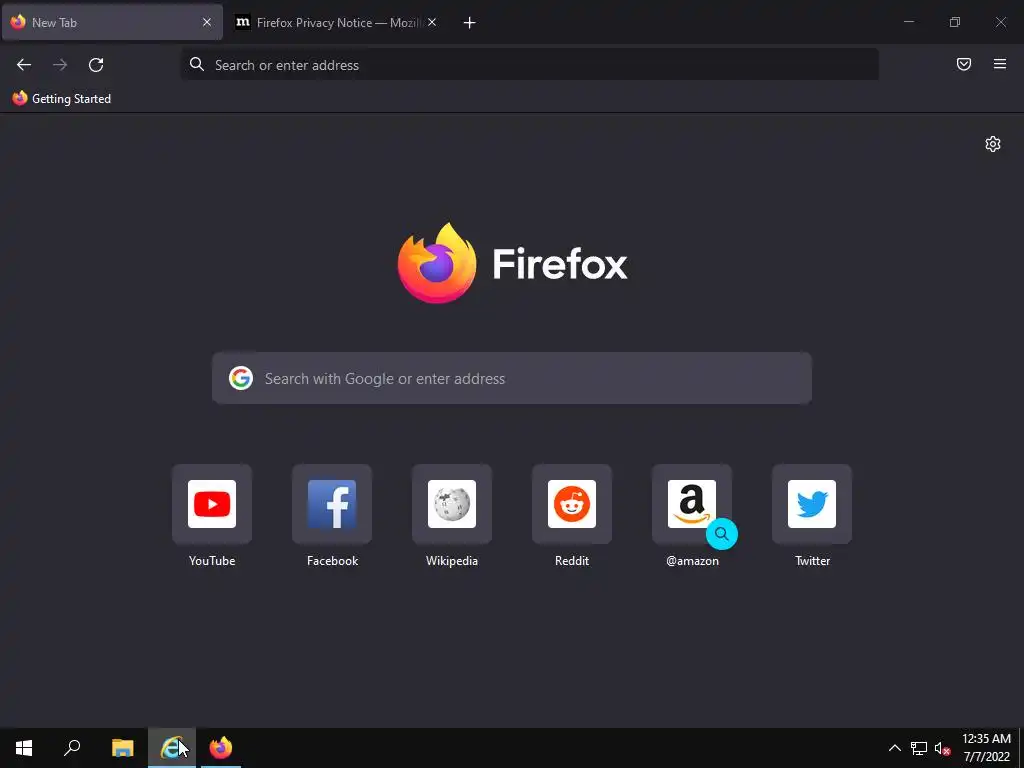This screenshot has height=768, width=1024.
Task: Click the Firefox taskbar icon
Action: [221, 748]
